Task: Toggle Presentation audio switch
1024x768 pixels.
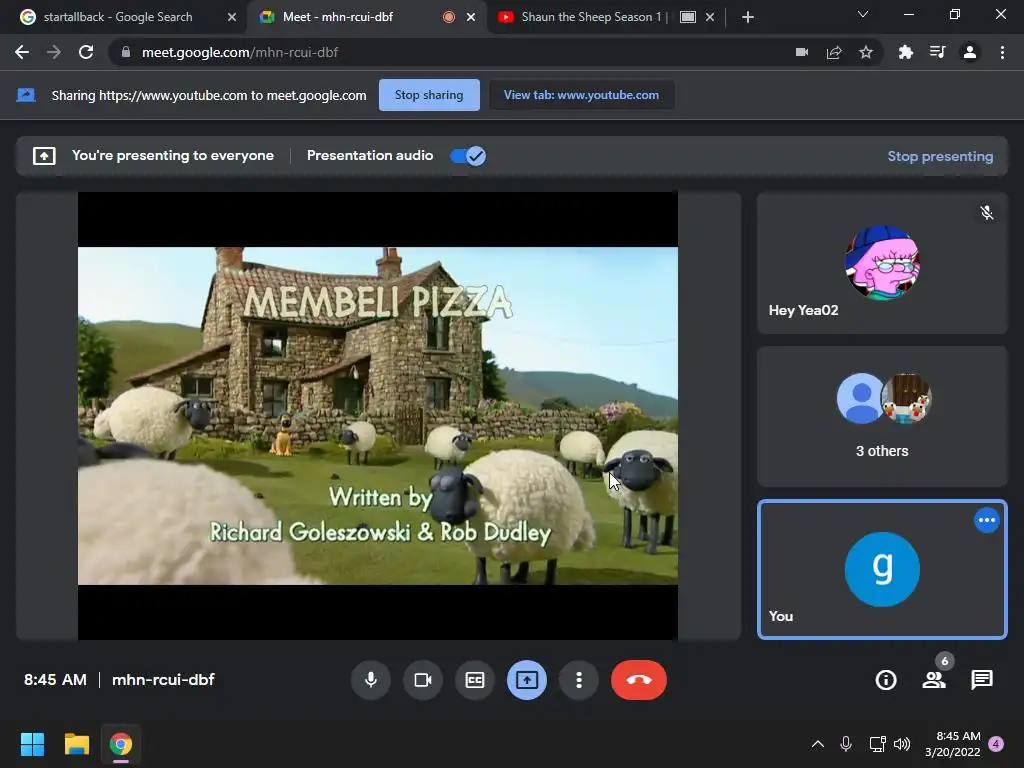Action: (x=468, y=156)
